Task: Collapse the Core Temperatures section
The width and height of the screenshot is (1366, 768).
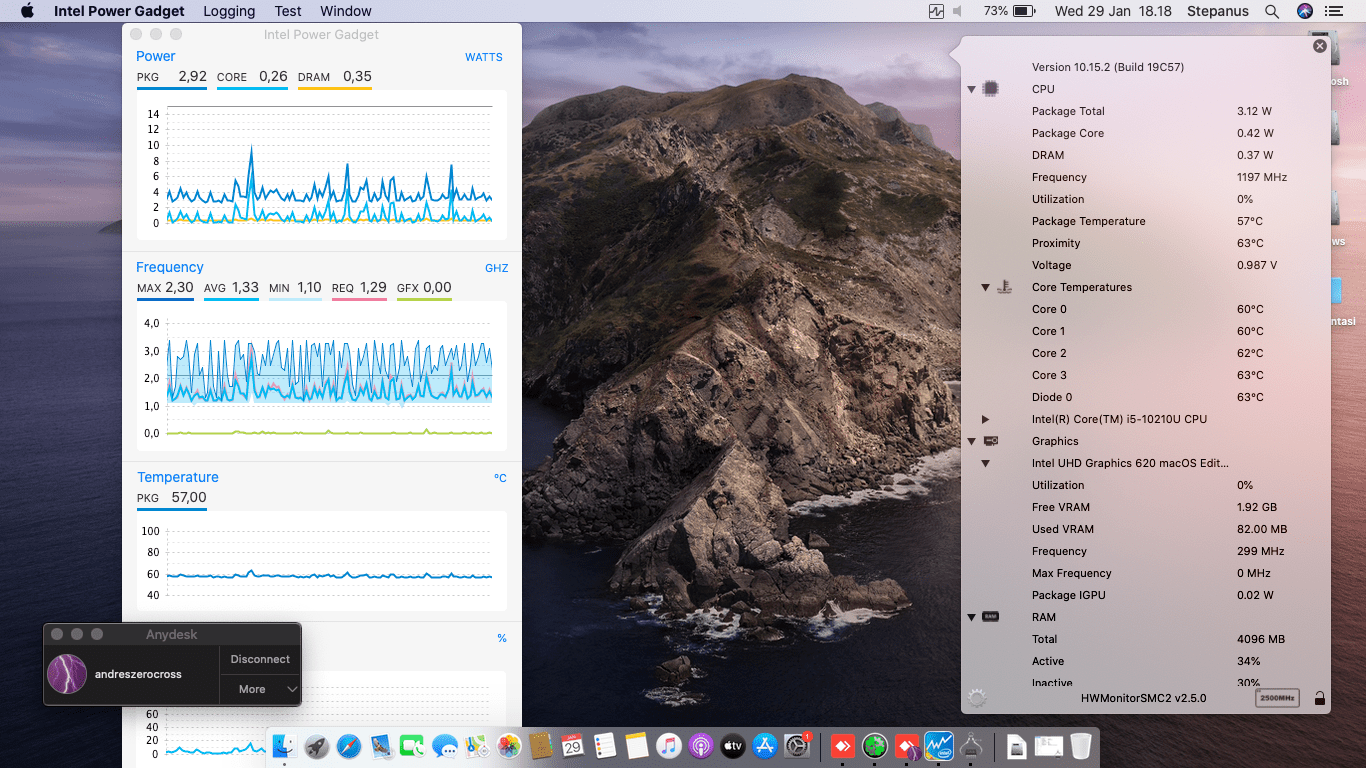Action: coord(985,287)
